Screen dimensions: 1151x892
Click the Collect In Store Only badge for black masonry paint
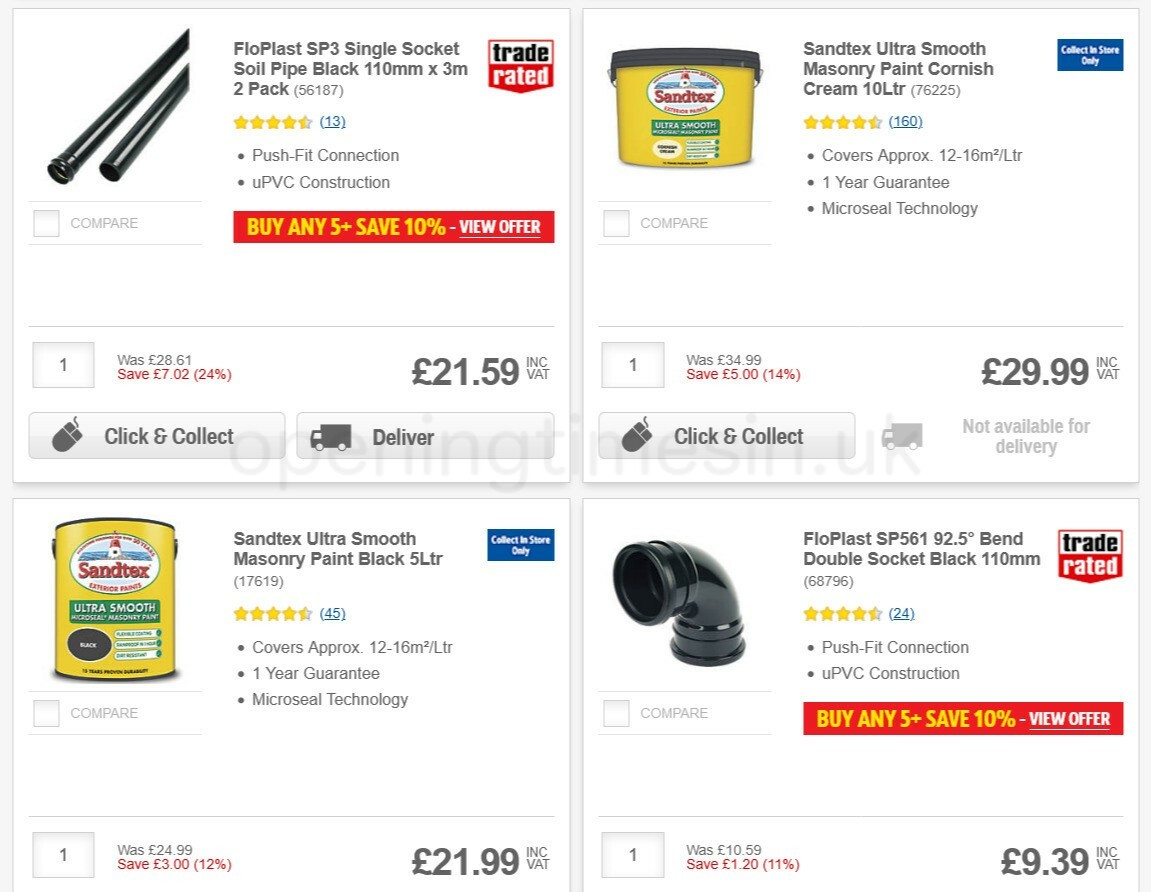click(x=520, y=545)
